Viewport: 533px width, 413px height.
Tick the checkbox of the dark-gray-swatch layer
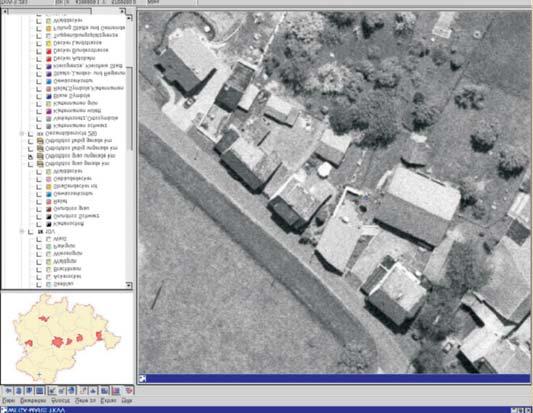point(39,126)
